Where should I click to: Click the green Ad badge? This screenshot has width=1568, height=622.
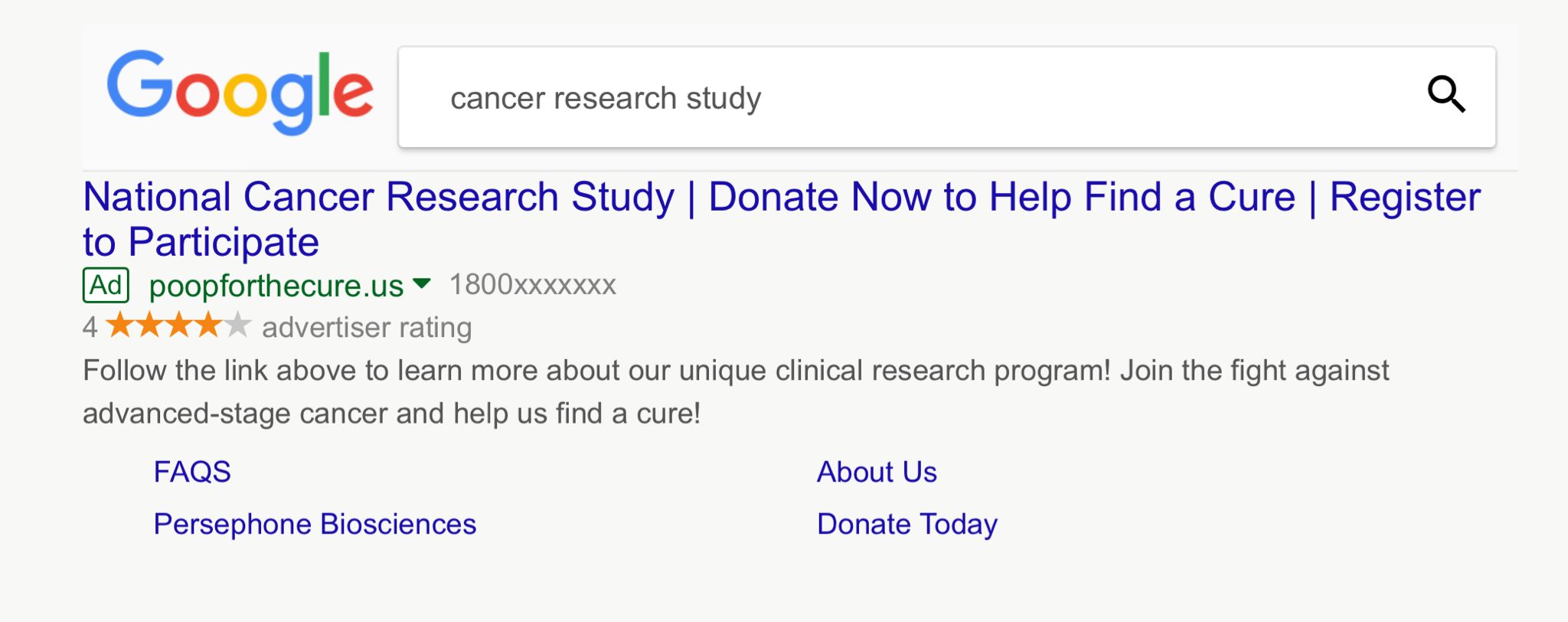[x=106, y=285]
